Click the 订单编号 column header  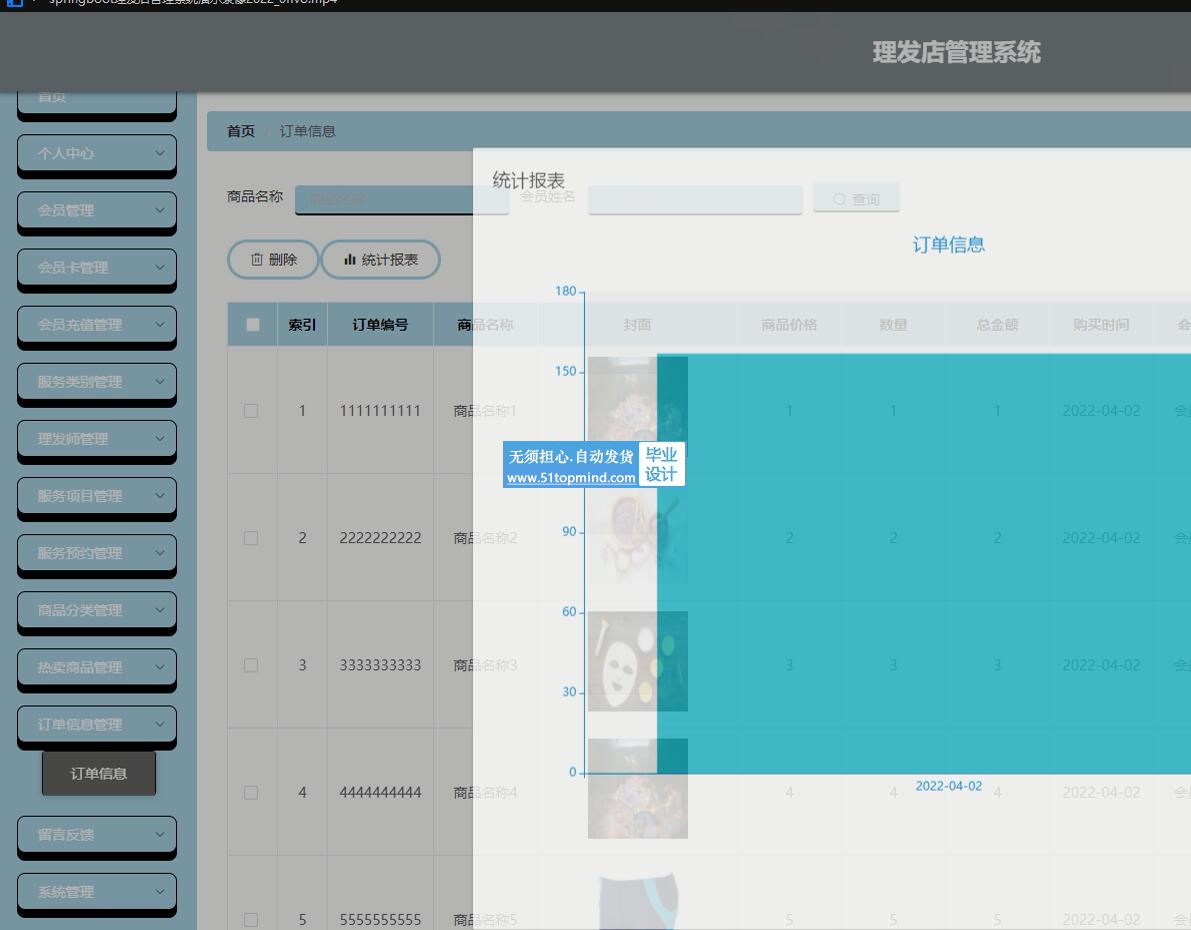pos(381,325)
